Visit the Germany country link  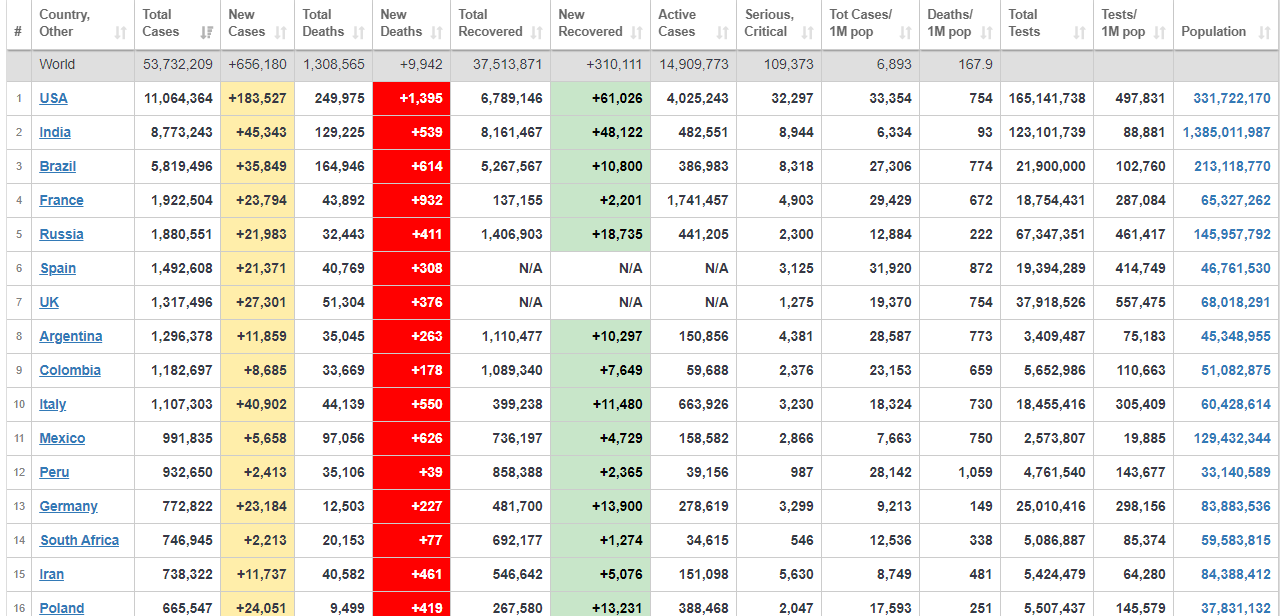[68, 506]
